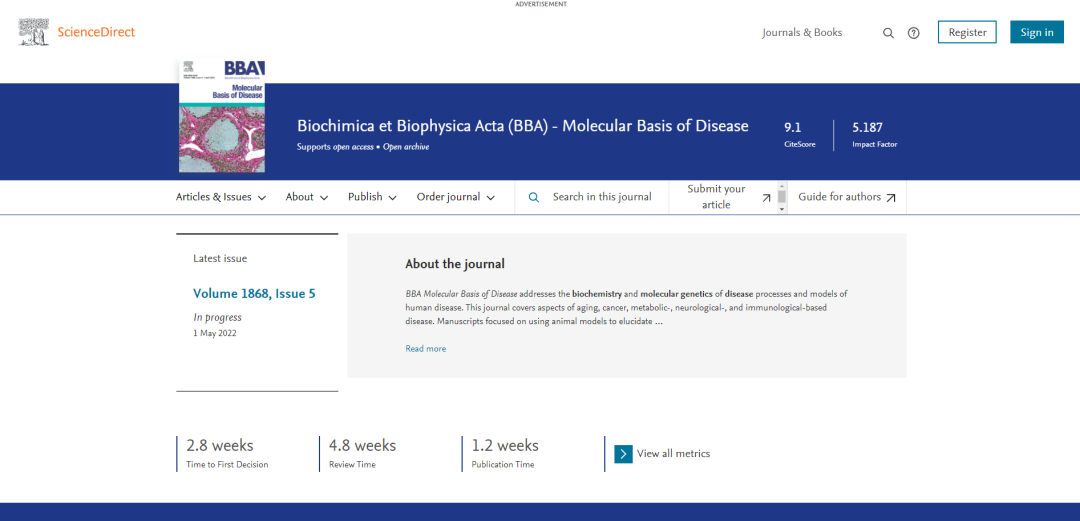Open the Volume 1868, Issue 5 link
1080x521 pixels.
tap(254, 294)
